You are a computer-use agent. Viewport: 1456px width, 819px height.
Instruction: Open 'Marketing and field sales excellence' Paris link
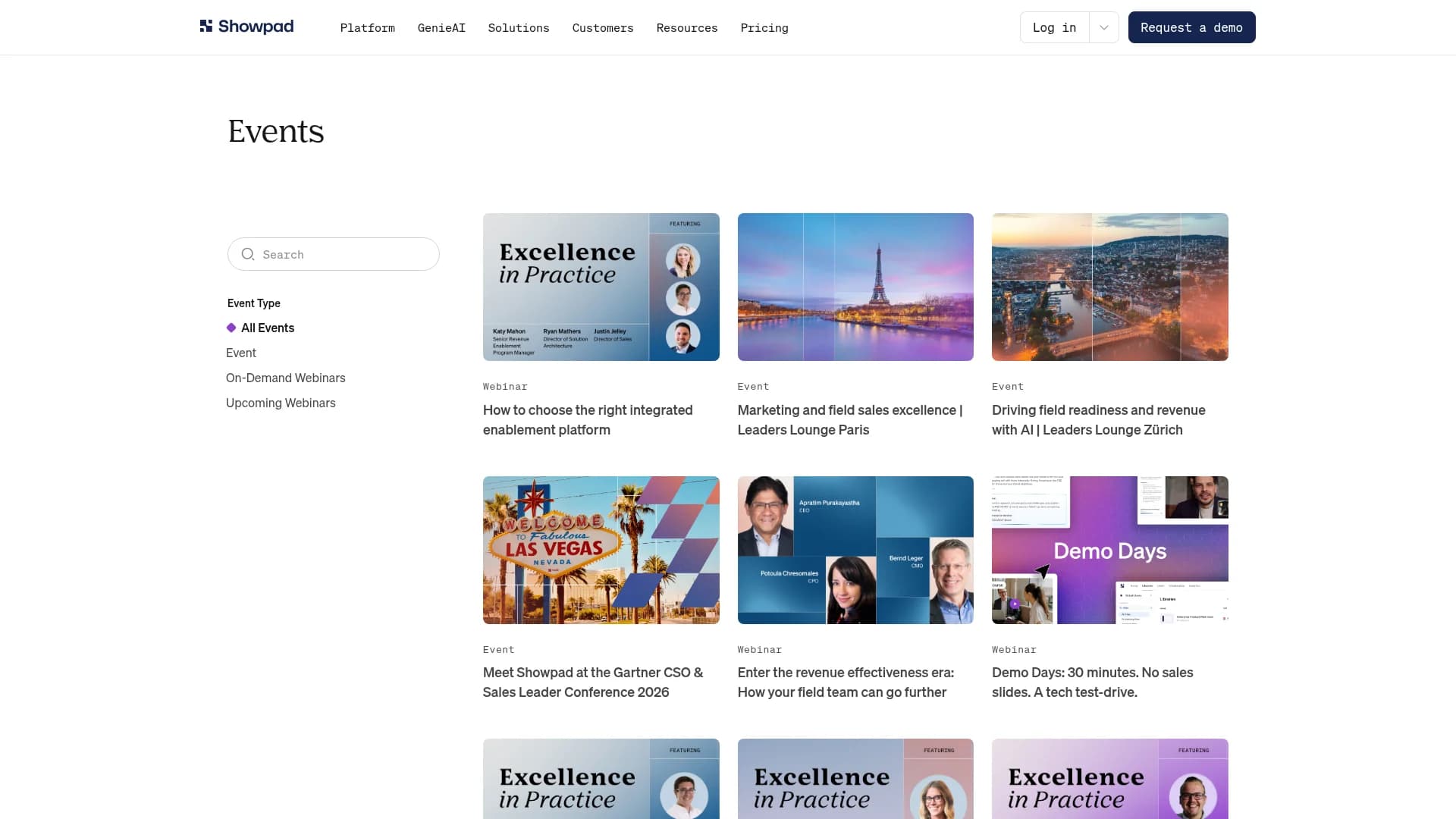(x=850, y=419)
